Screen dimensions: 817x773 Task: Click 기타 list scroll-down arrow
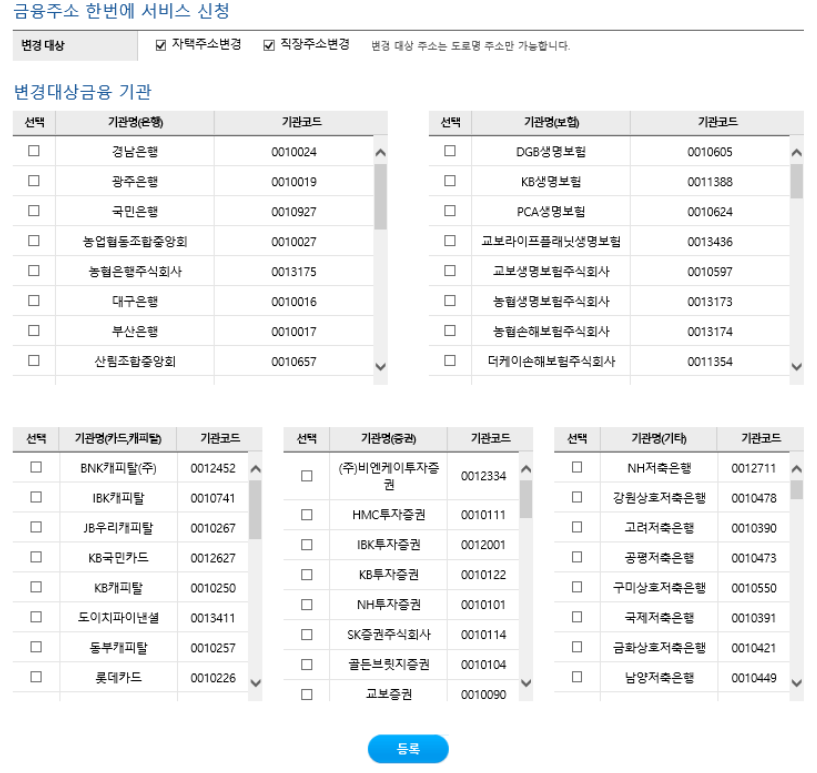tap(797, 683)
